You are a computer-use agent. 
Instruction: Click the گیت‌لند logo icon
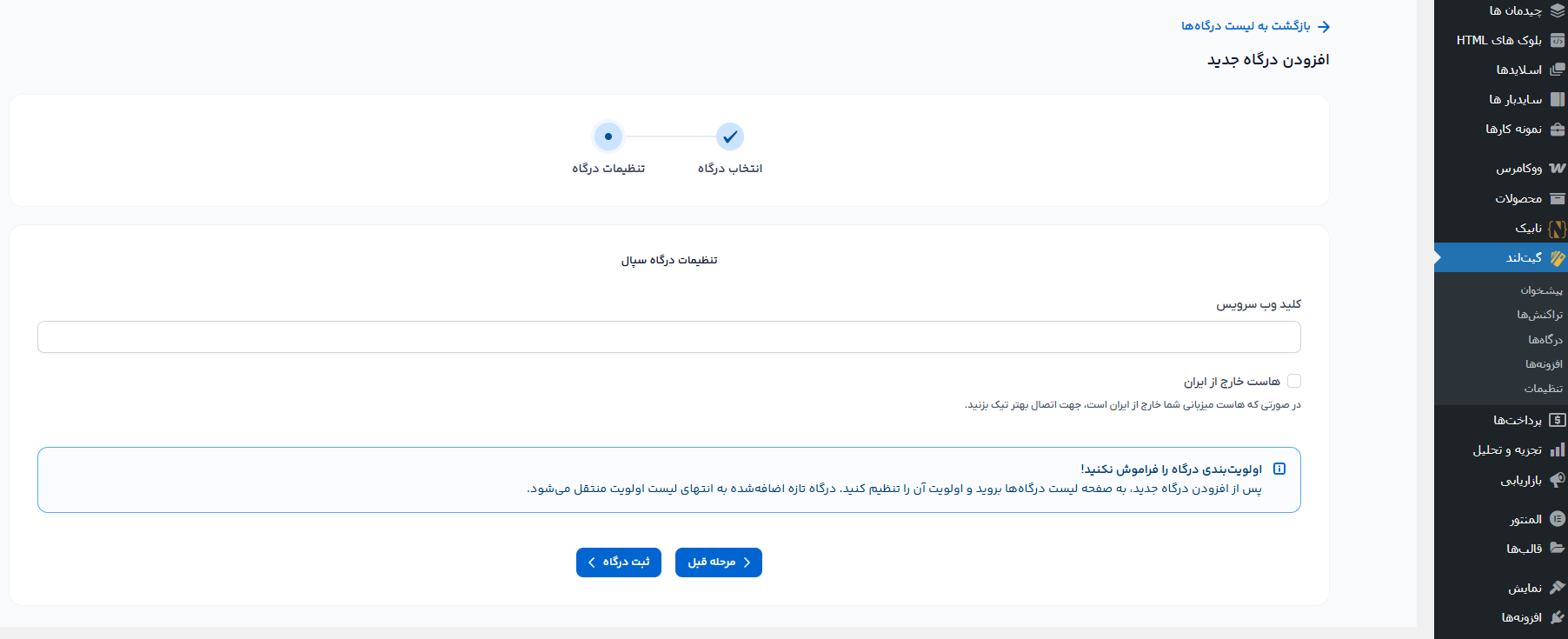point(1557,258)
